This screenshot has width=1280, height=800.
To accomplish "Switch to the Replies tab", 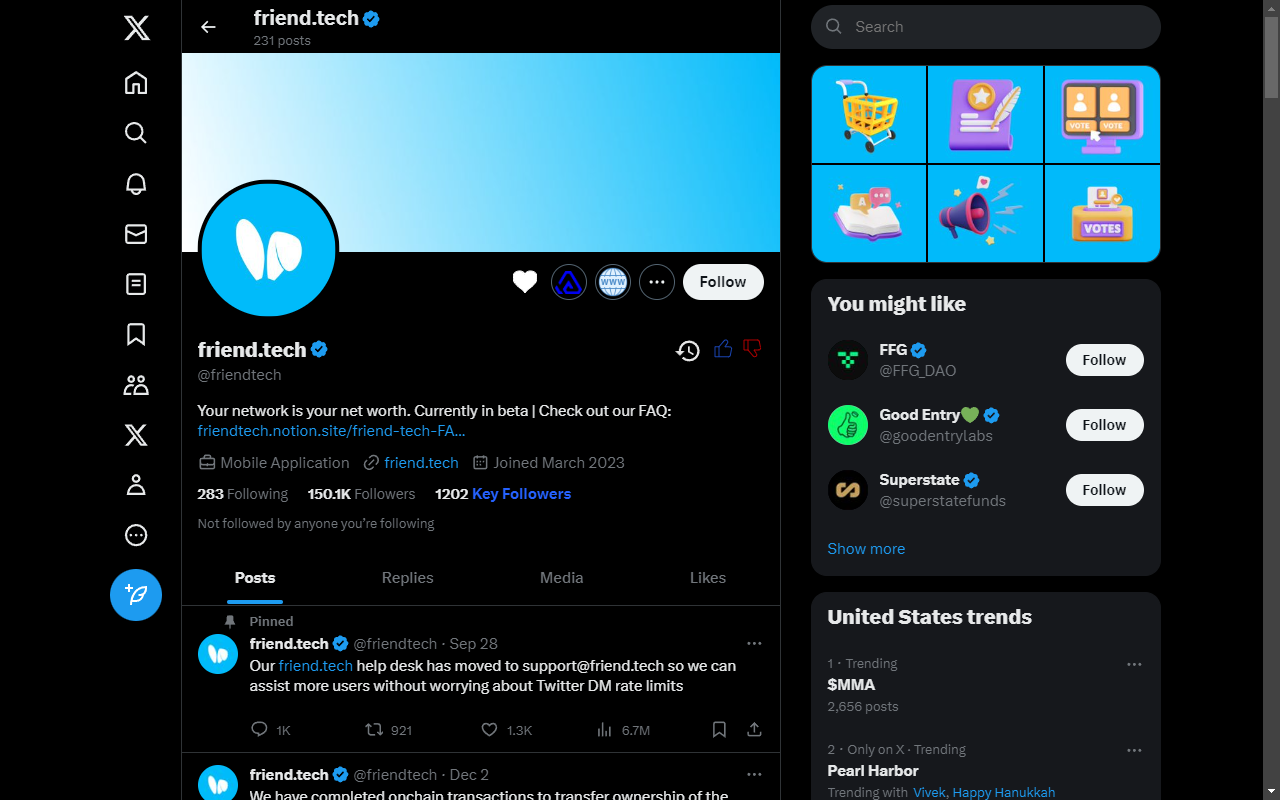I will (x=407, y=578).
